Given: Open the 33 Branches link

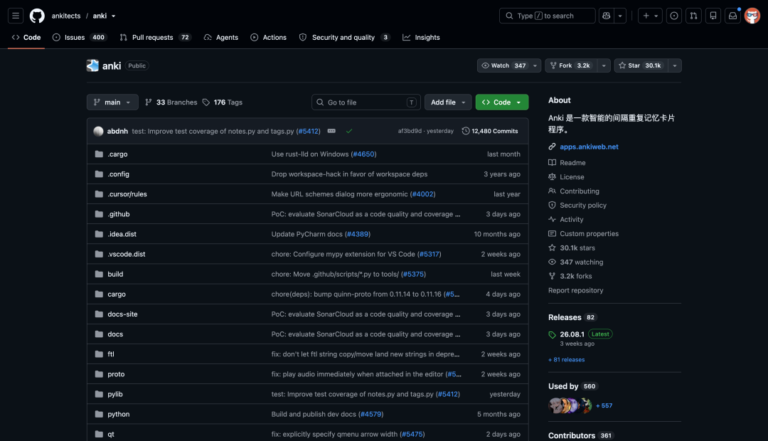Looking at the screenshot, I should [x=171, y=102].
